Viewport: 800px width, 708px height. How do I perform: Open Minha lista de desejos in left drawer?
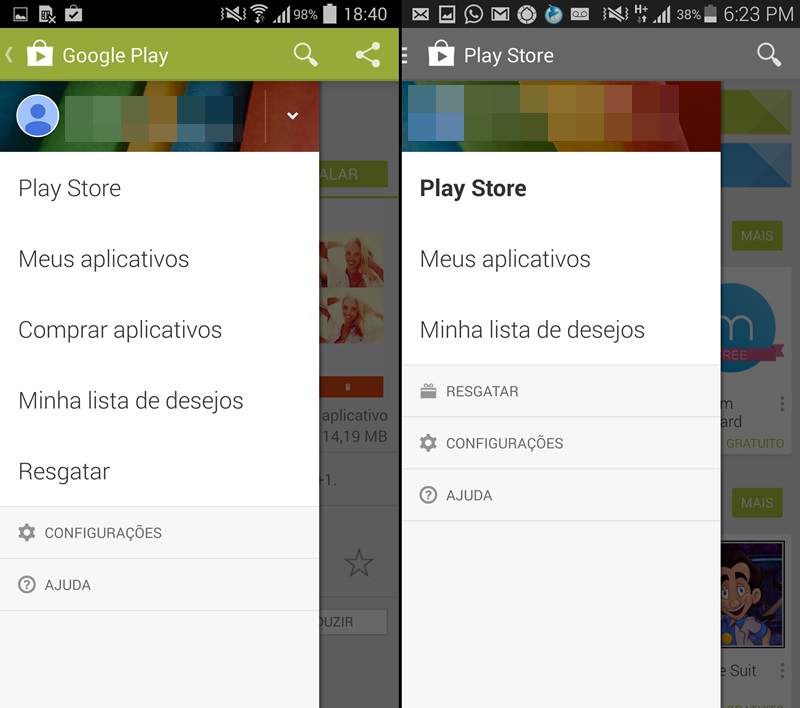click(160, 400)
